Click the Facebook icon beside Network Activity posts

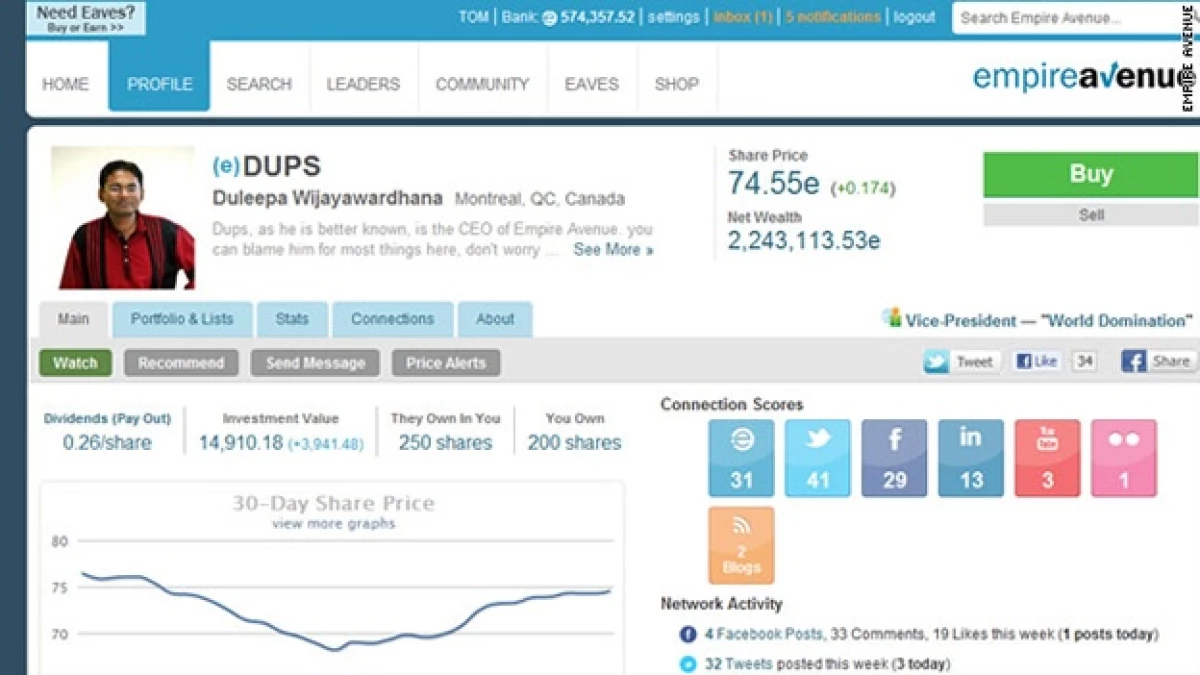point(688,634)
